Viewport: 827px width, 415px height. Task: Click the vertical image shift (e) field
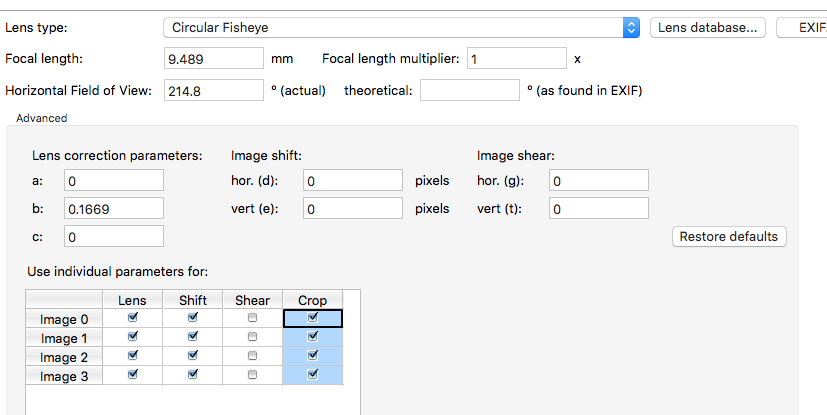point(353,208)
